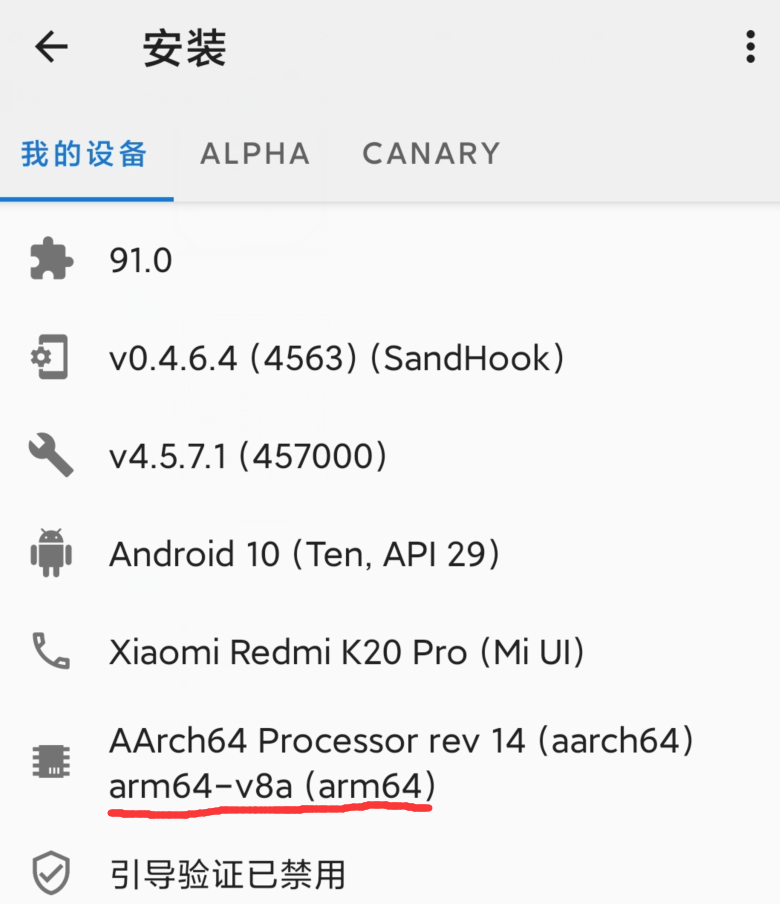This screenshot has width=780, height=904.
Task: Click the puzzle piece module icon
Action: (51, 259)
